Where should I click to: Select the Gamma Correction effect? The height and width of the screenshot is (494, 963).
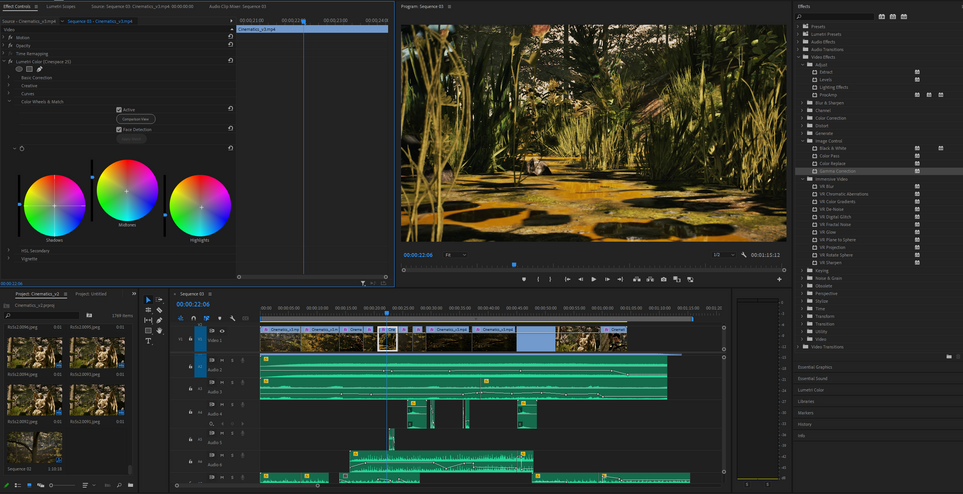point(837,171)
